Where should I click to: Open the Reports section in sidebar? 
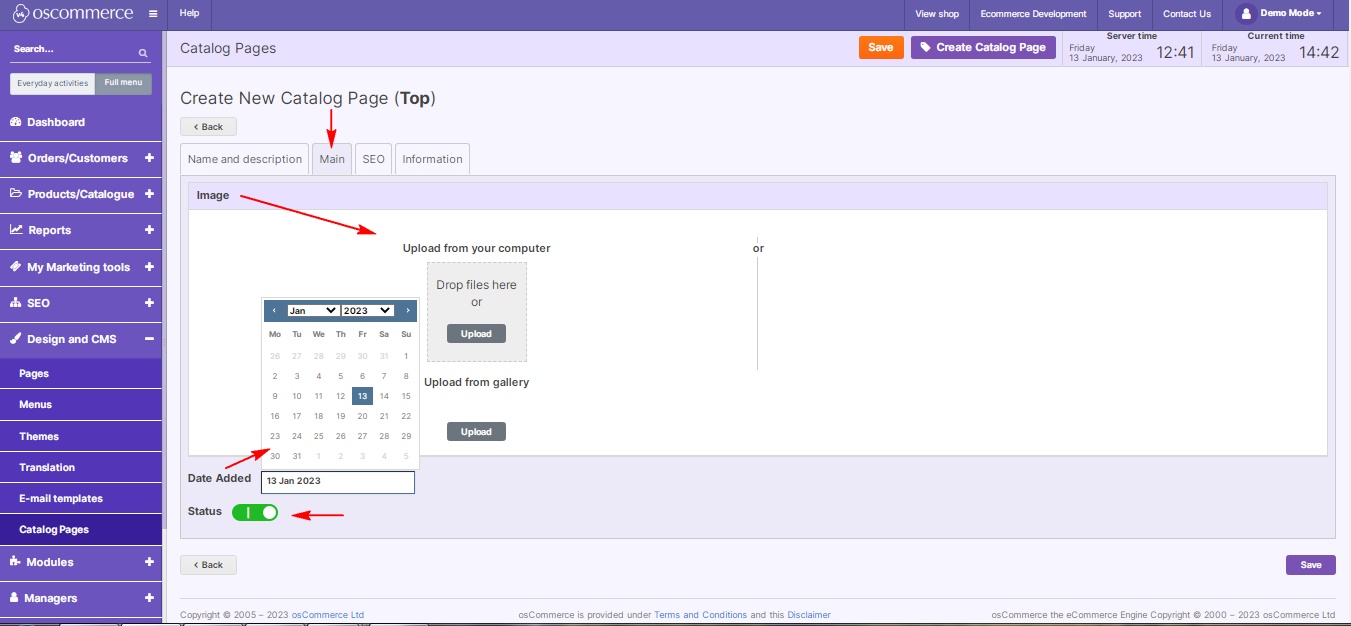(50, 230)
